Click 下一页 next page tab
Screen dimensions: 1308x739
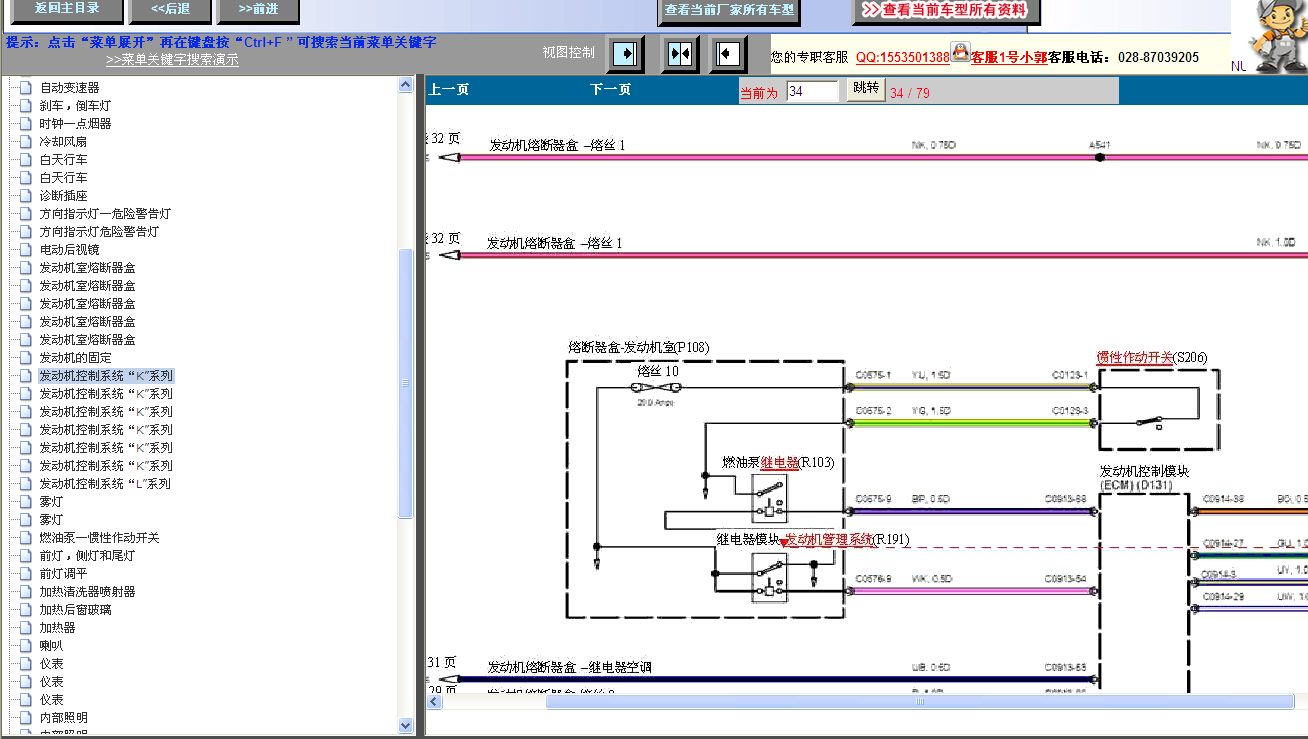tap(610, 90)
